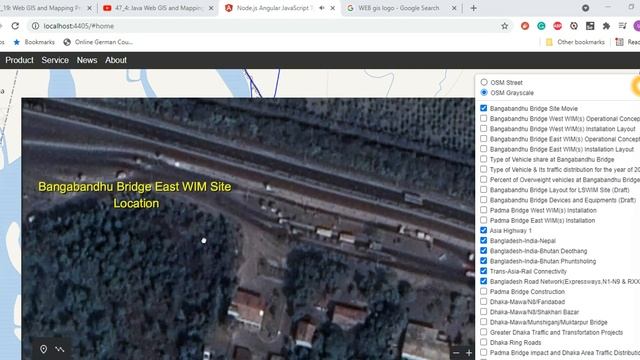The height and width of the screenshot is (360, 640).
Task: Check Dhaka-Mawa/Munshiganj/Muktarpur Bridge layer
Action: [x=484, y=322]
